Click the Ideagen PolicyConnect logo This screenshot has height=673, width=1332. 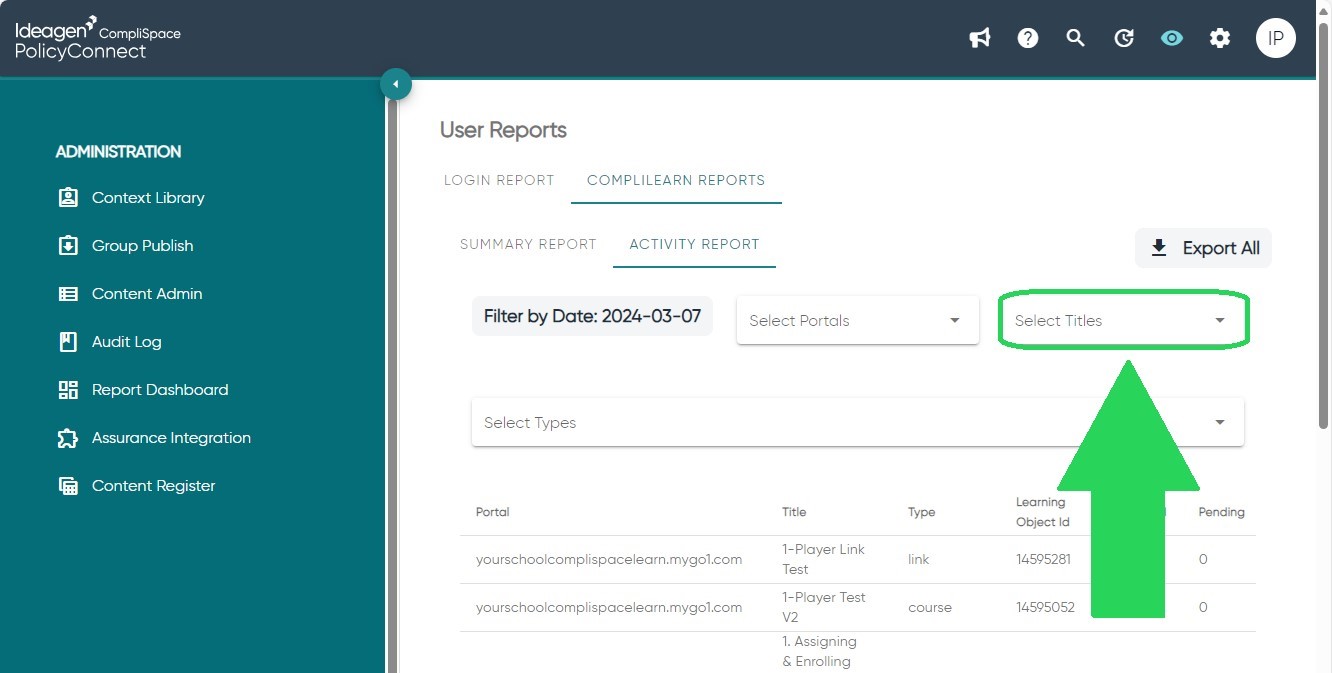(98, 38)
